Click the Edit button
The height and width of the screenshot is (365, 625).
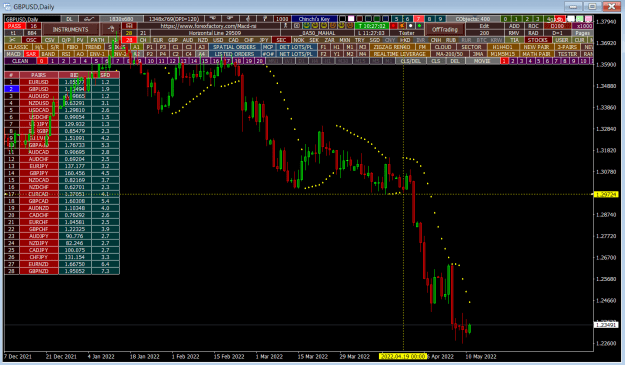click(484, 26)
